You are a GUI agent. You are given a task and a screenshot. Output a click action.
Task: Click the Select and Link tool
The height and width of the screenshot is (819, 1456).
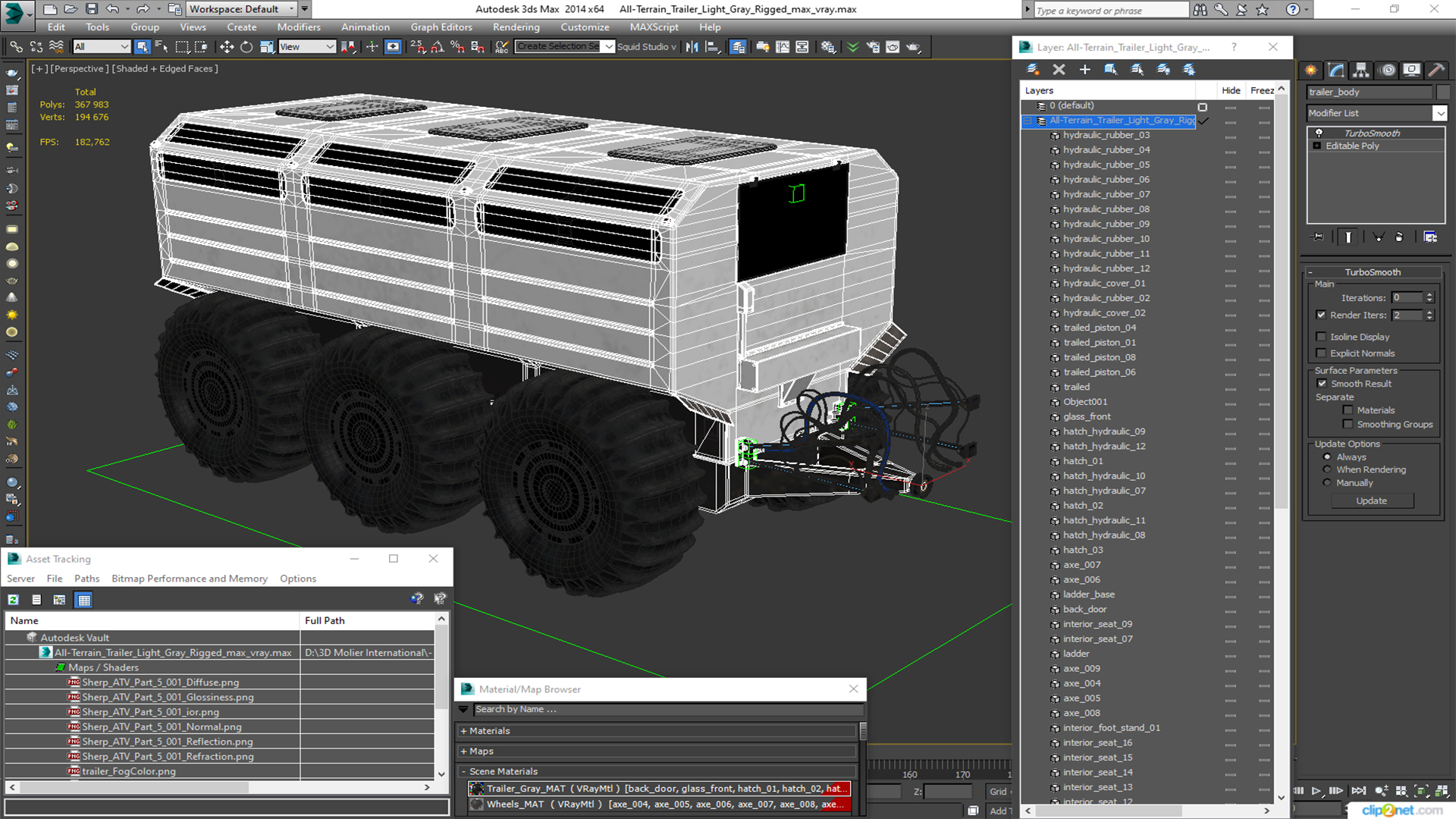(16, 47)
